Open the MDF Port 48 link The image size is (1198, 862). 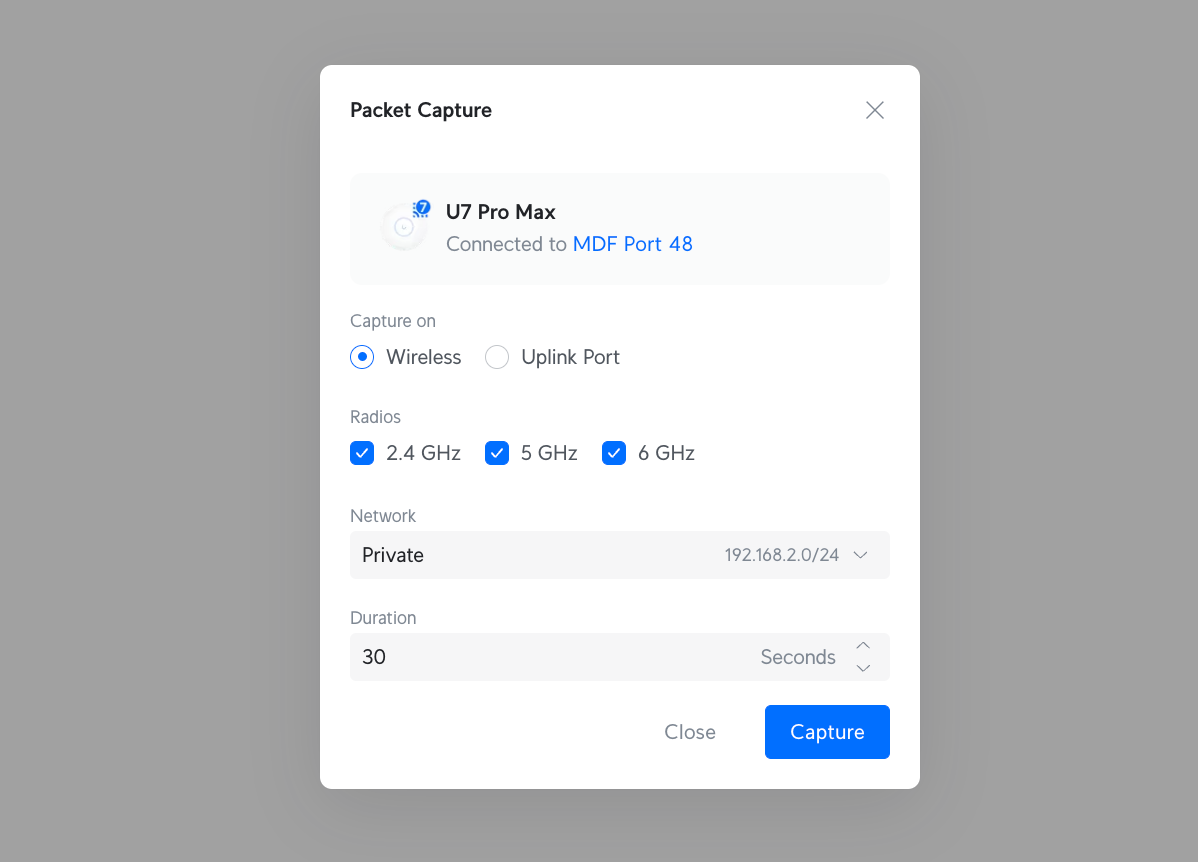tap(633, 244)
